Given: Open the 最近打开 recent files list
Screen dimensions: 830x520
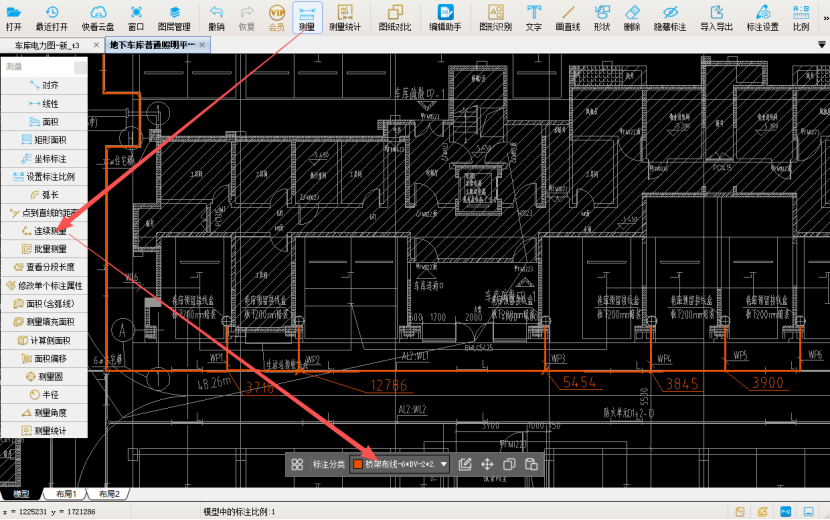Looking at the screenshot, I should click(52, 18).
